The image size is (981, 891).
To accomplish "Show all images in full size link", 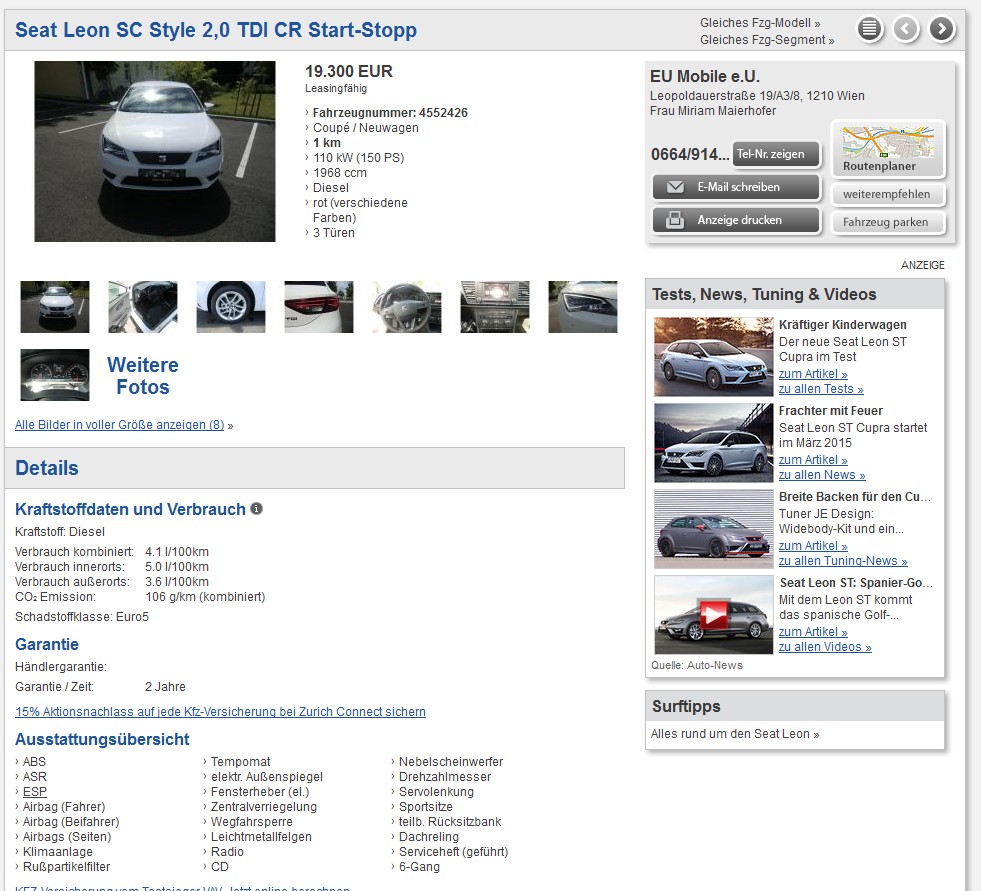I will pyautogui.click(x=119, y=425).
